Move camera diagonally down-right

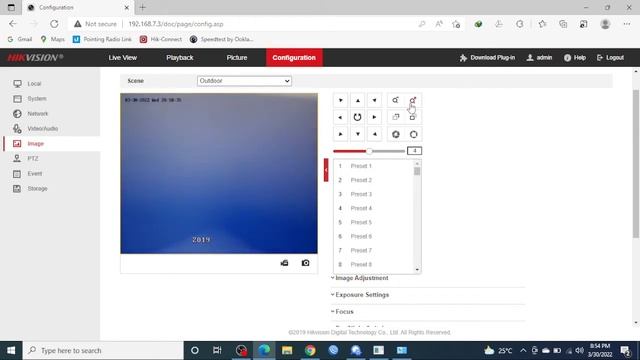point(374,134)
